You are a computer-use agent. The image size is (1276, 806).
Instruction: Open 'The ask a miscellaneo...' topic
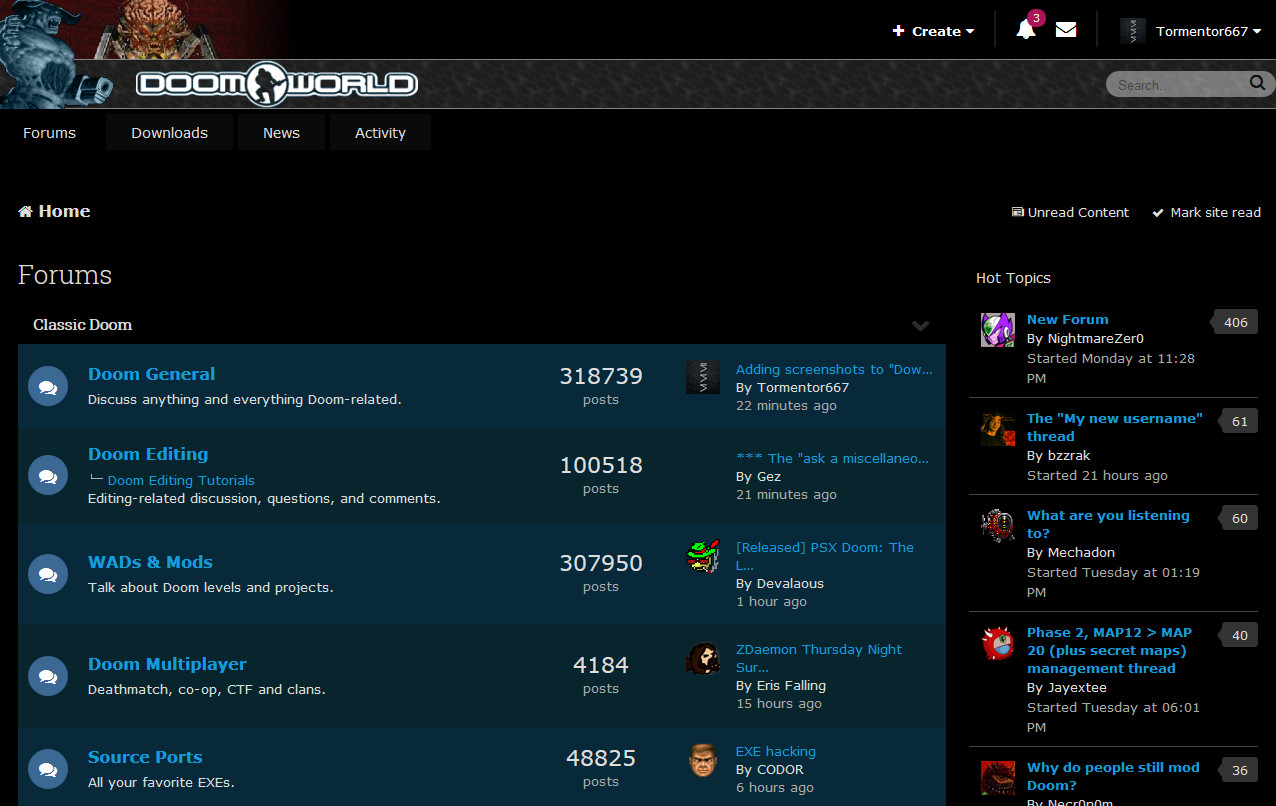(832, 458)
